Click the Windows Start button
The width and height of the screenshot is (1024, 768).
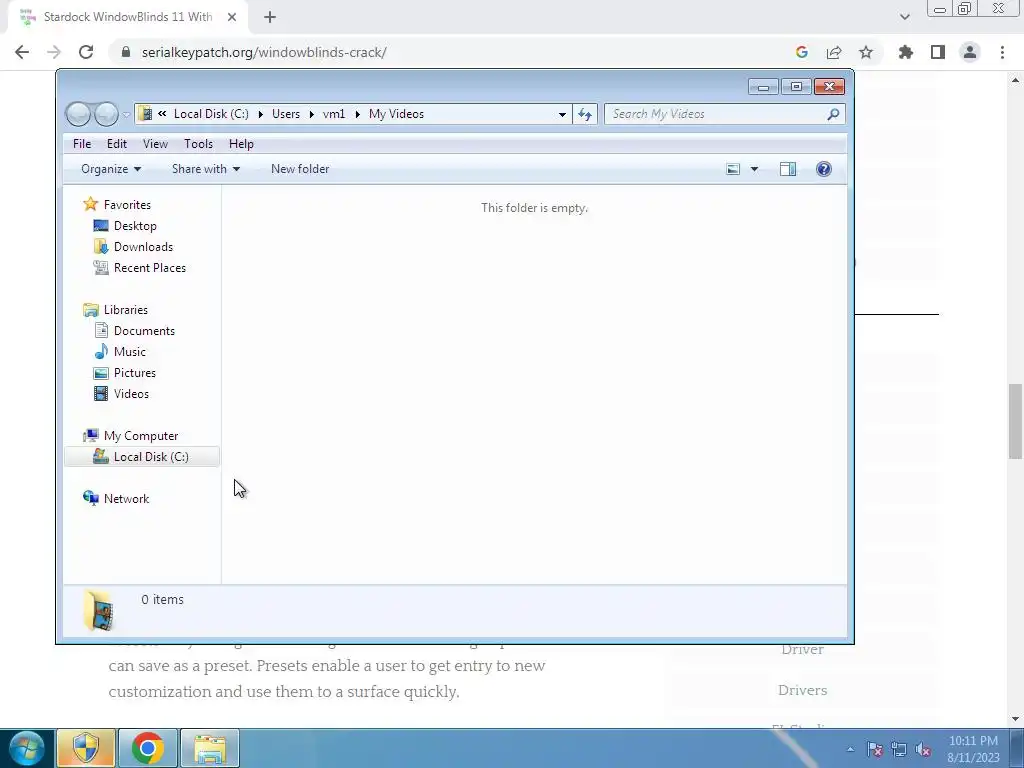27,748
